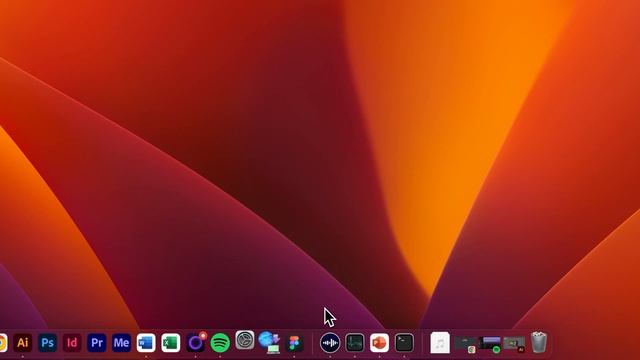Launch Microsoft PowerPoint from the Dock
Viewport: 640px width, 360px height.
click(x=379, y=342)
